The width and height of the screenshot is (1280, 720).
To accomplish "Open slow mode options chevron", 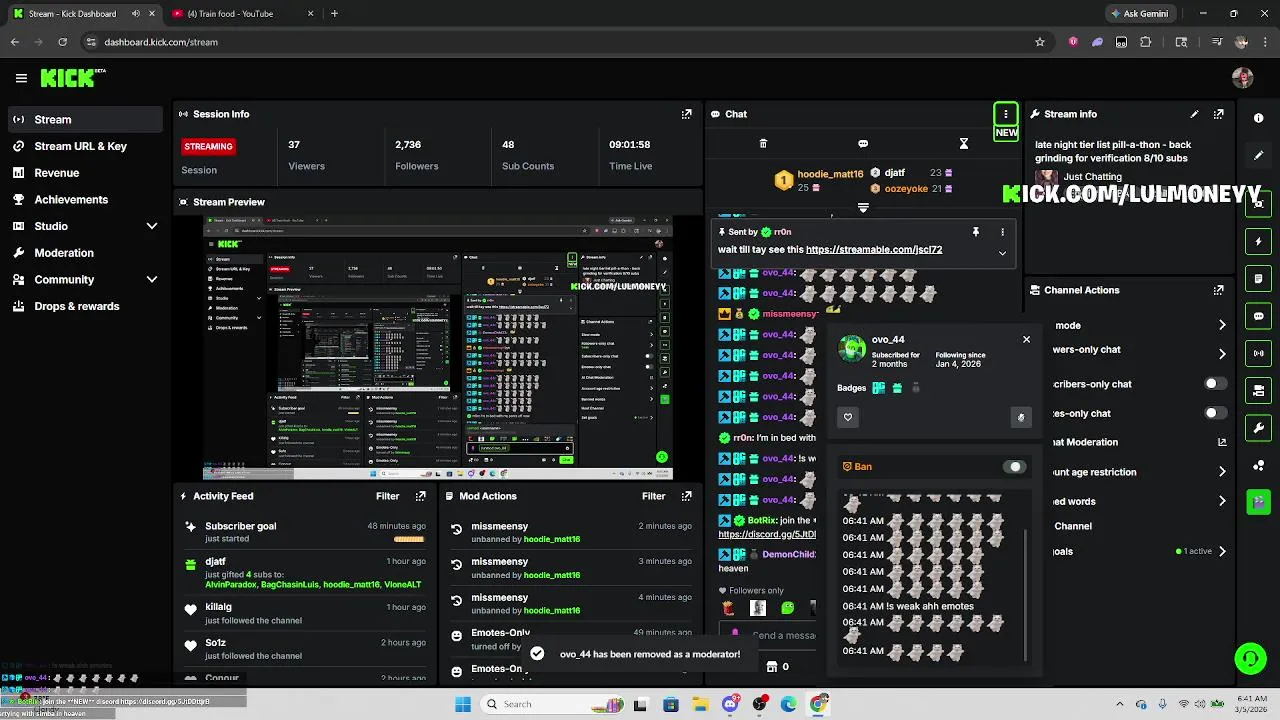I will [x=1222, y=325].
